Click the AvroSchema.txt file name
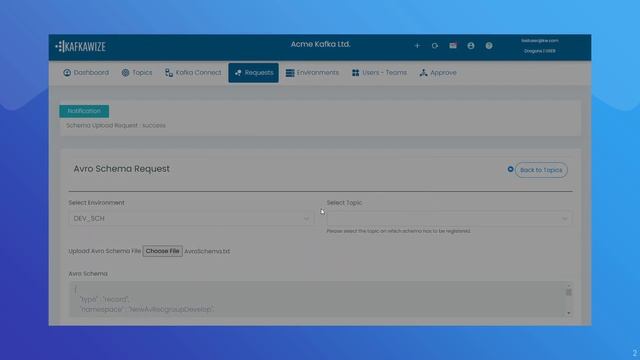Screen dimensions: 640x360 pos(207,251)
